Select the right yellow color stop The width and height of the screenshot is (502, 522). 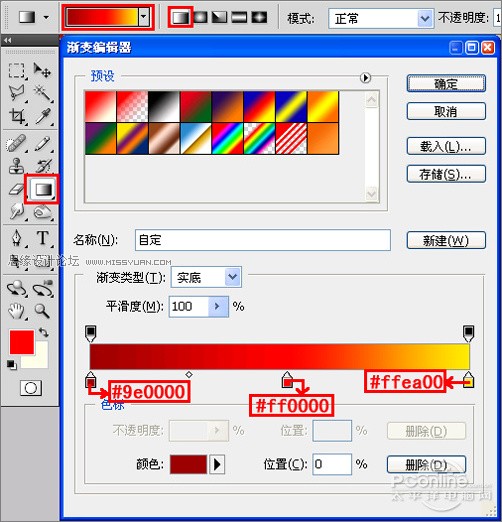pyautogui.click(x=468, y=380)
